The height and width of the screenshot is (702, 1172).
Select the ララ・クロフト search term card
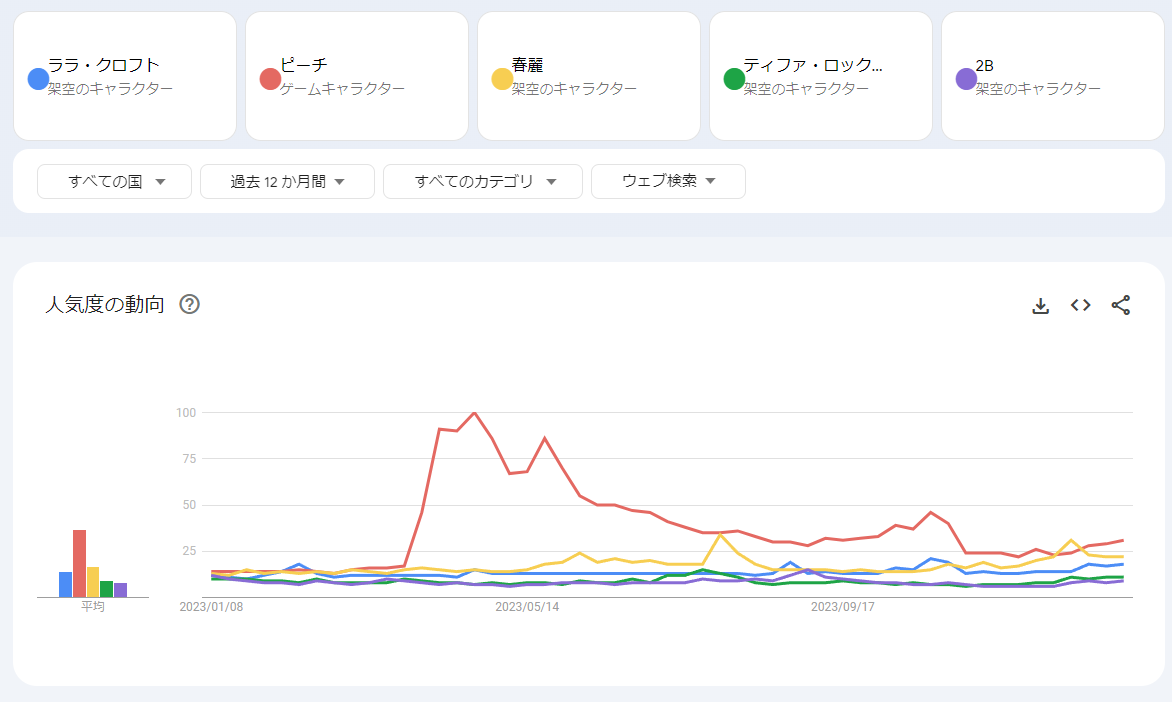125,76
